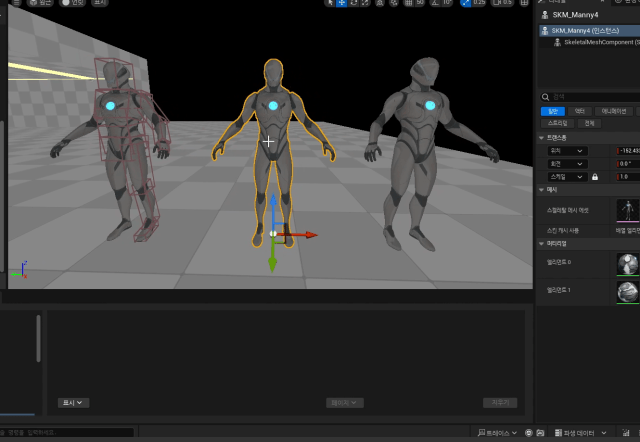Open the surface snapping options

tap(394, 2)
